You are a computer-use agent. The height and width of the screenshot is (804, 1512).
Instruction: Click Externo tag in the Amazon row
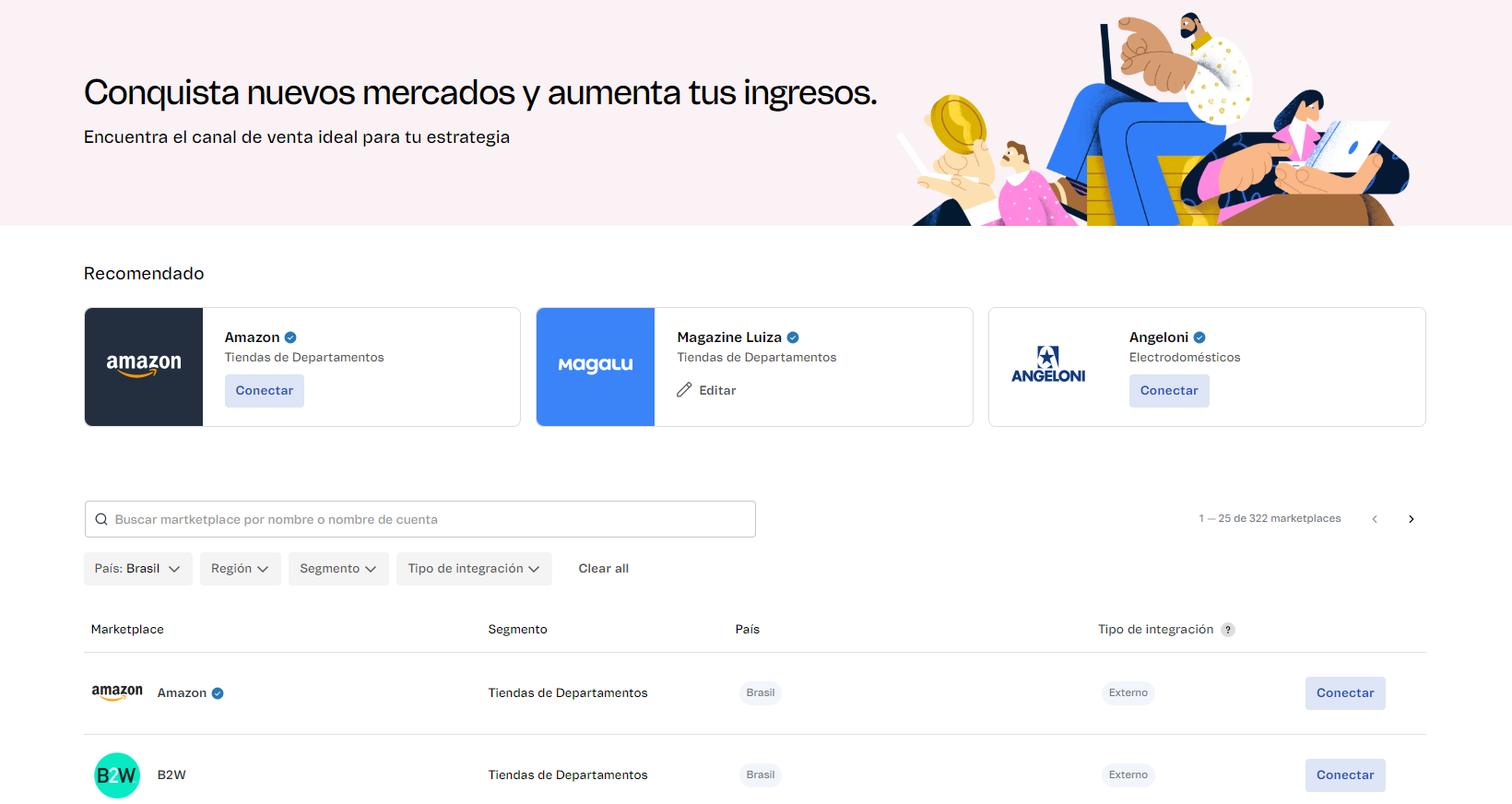1128,693
